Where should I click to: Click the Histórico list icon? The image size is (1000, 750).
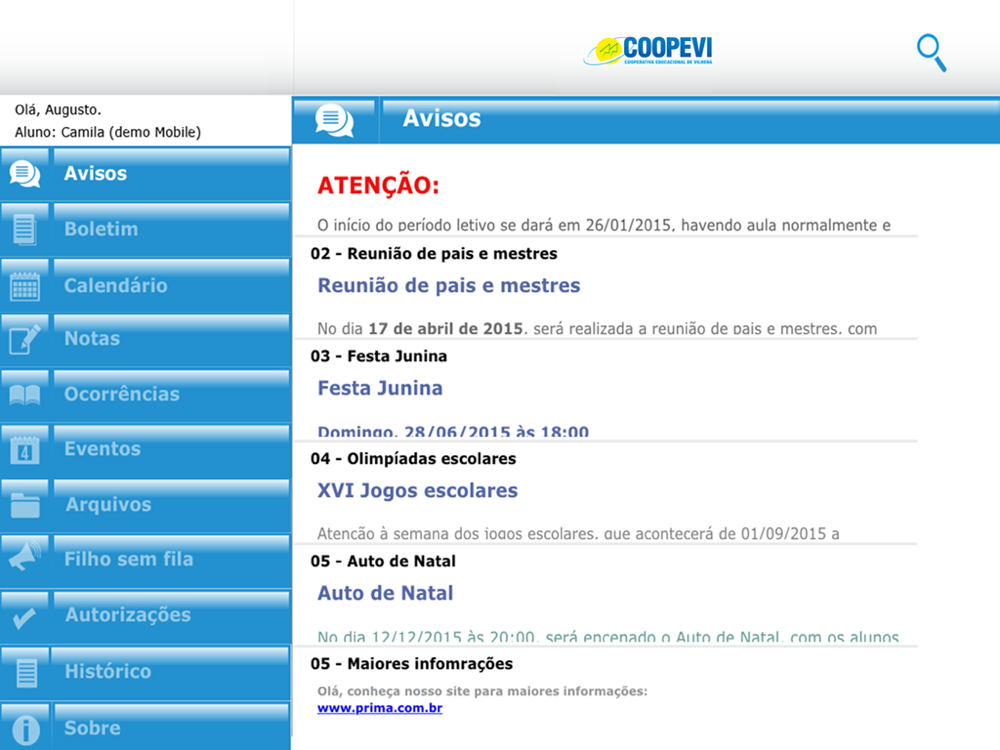point(26,673)
